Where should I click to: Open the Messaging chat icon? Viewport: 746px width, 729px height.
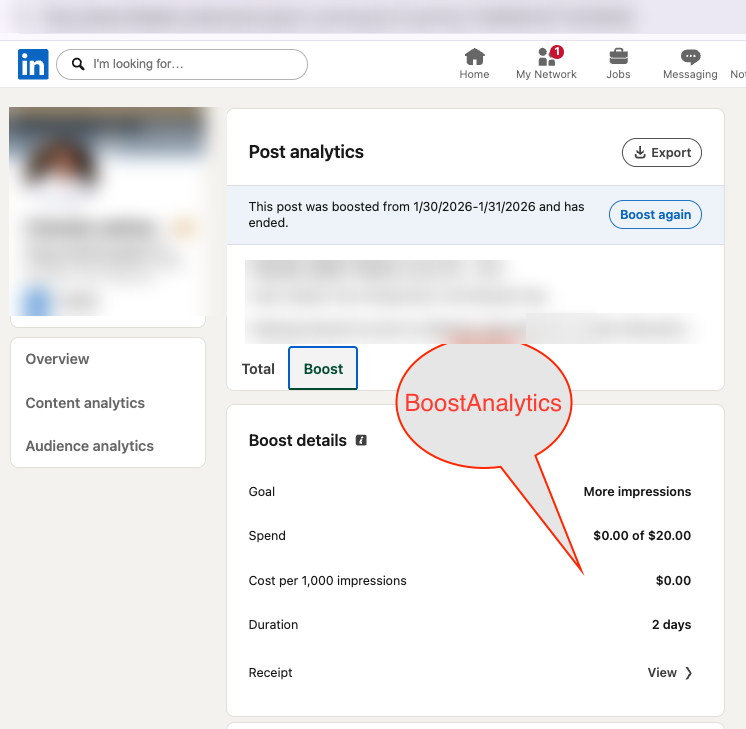(x=690, y=57)
